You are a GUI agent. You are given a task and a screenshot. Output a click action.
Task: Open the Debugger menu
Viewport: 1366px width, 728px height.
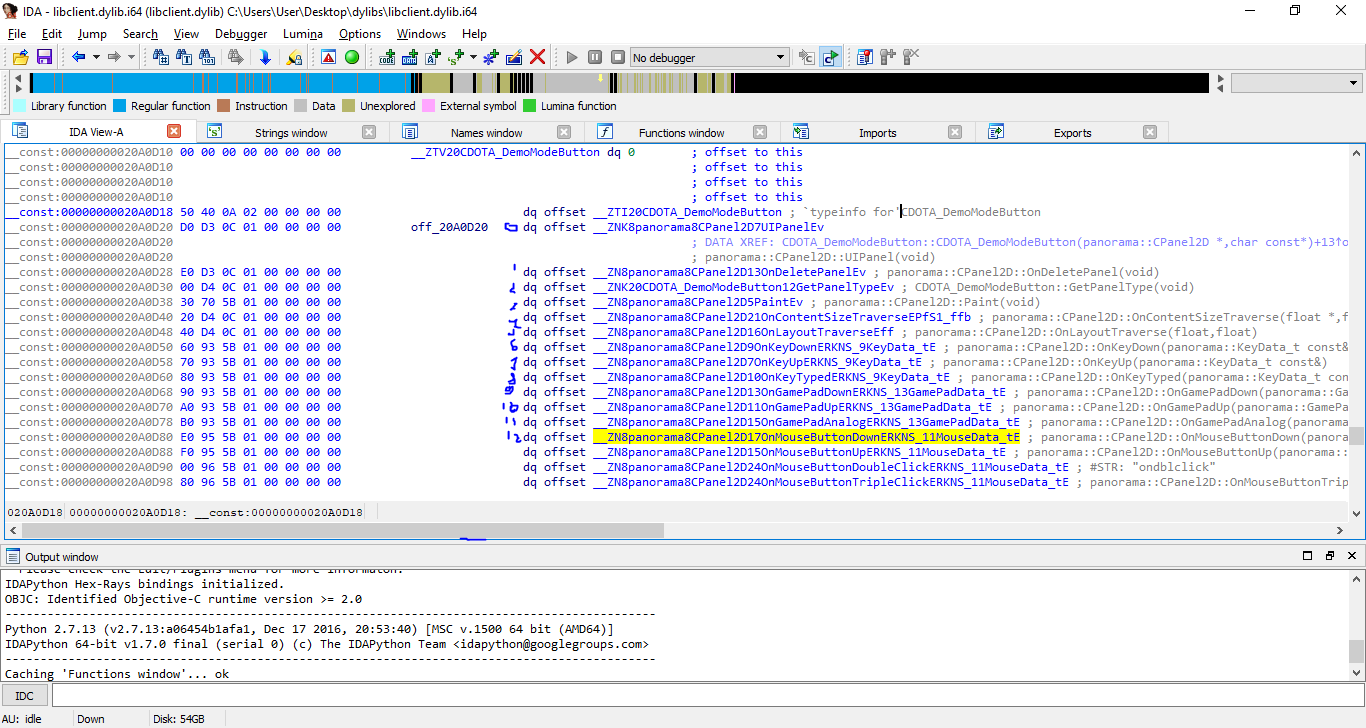pyautogui.click(x=241, y=34)
